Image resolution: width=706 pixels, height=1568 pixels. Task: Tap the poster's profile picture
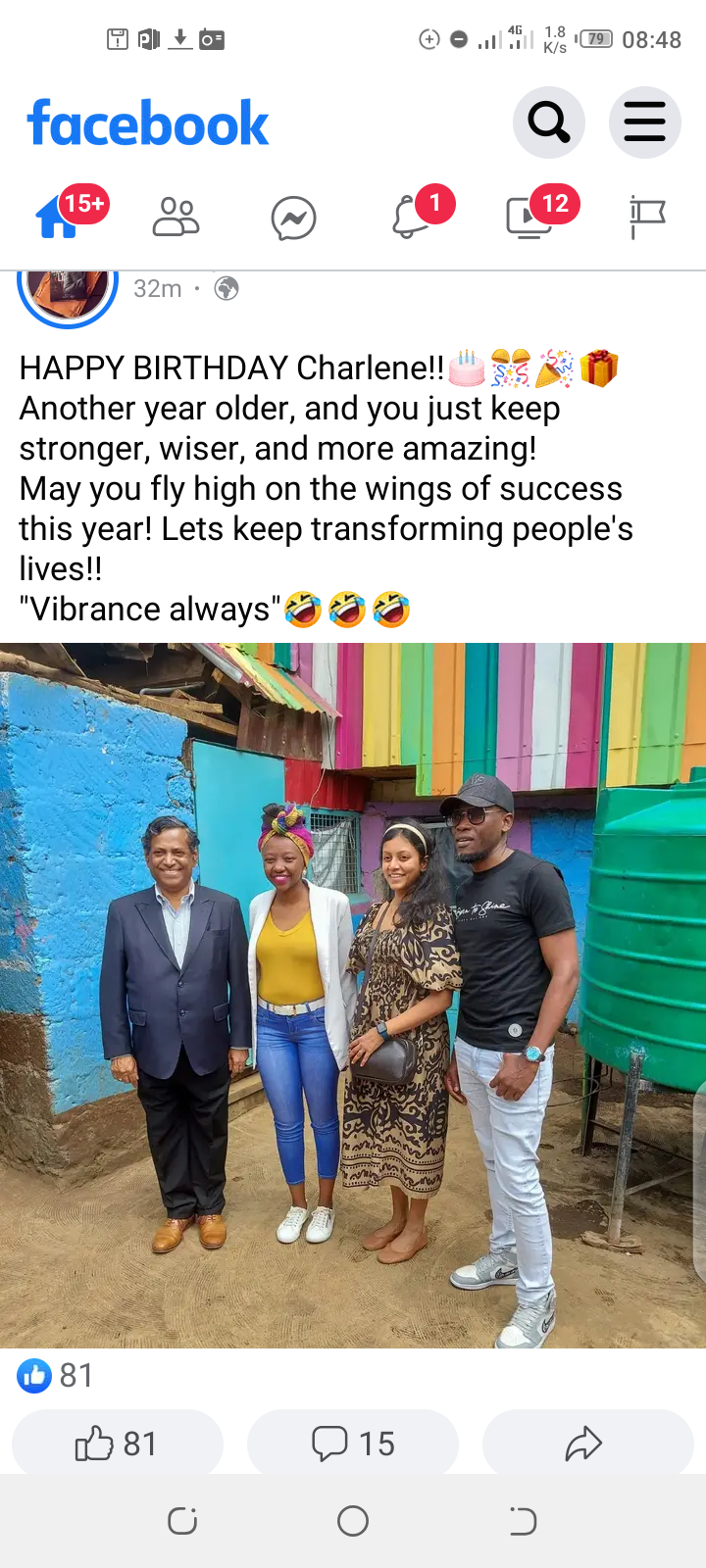coord(68,292)
